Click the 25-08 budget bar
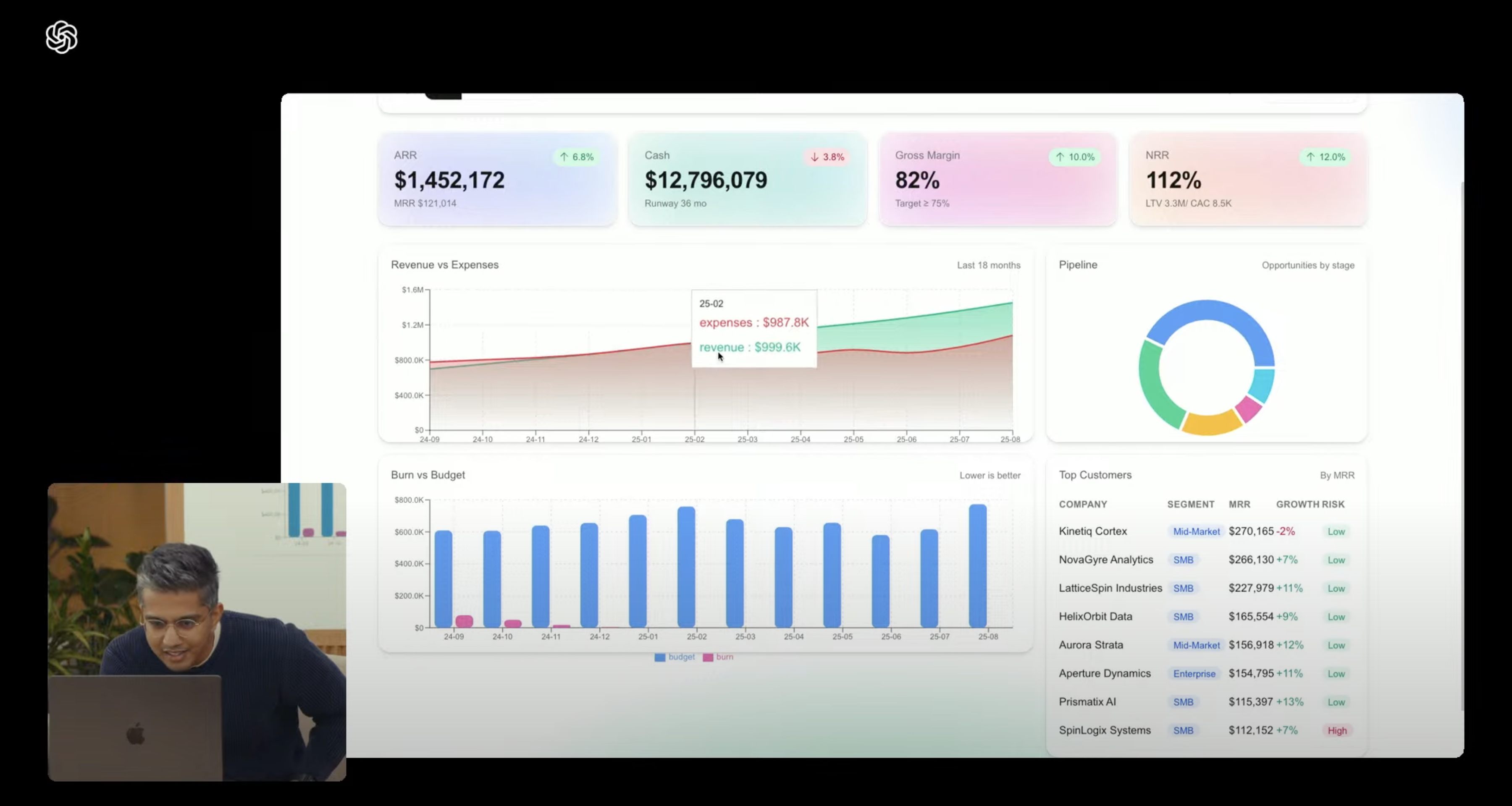The width and height of the screenshot is (1512, 806). pos(977,566)
